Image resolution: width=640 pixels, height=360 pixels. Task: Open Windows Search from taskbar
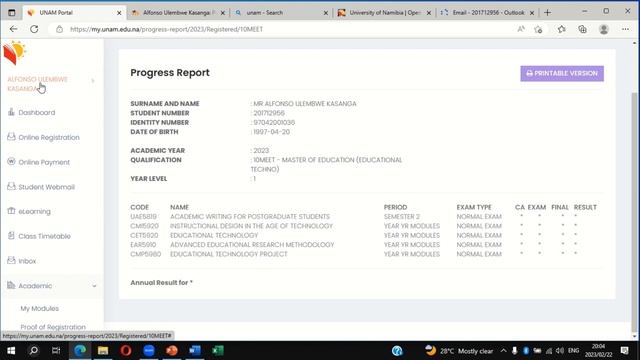(34, 351)
